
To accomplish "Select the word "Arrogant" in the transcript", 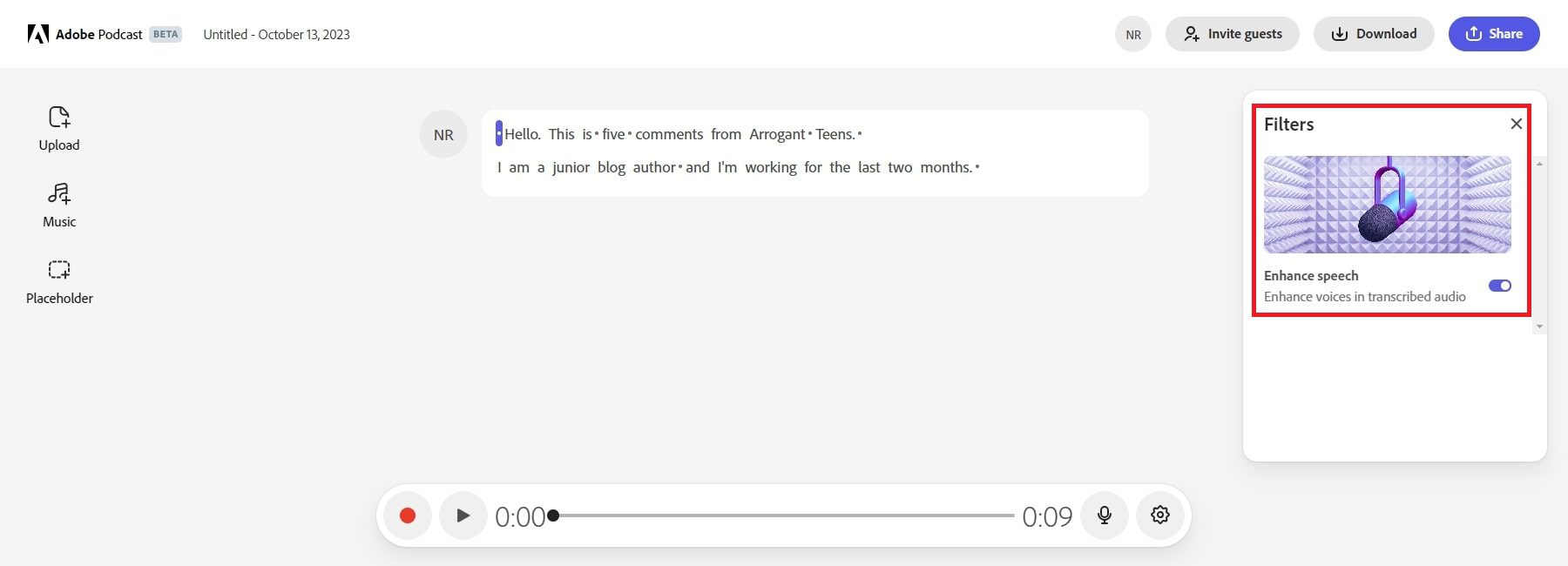I will point(777,134).
